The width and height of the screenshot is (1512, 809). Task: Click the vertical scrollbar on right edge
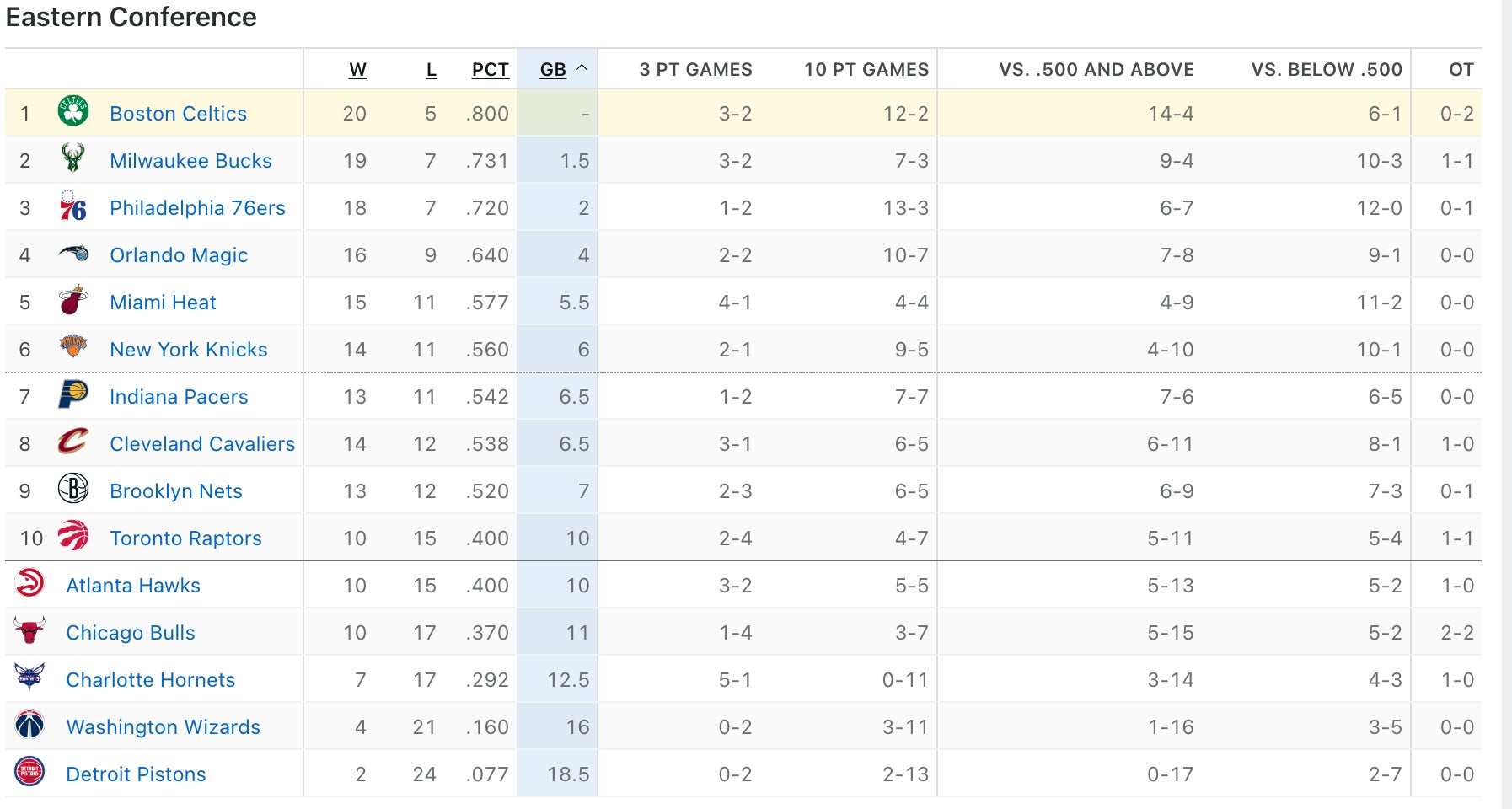point(1506,404)
